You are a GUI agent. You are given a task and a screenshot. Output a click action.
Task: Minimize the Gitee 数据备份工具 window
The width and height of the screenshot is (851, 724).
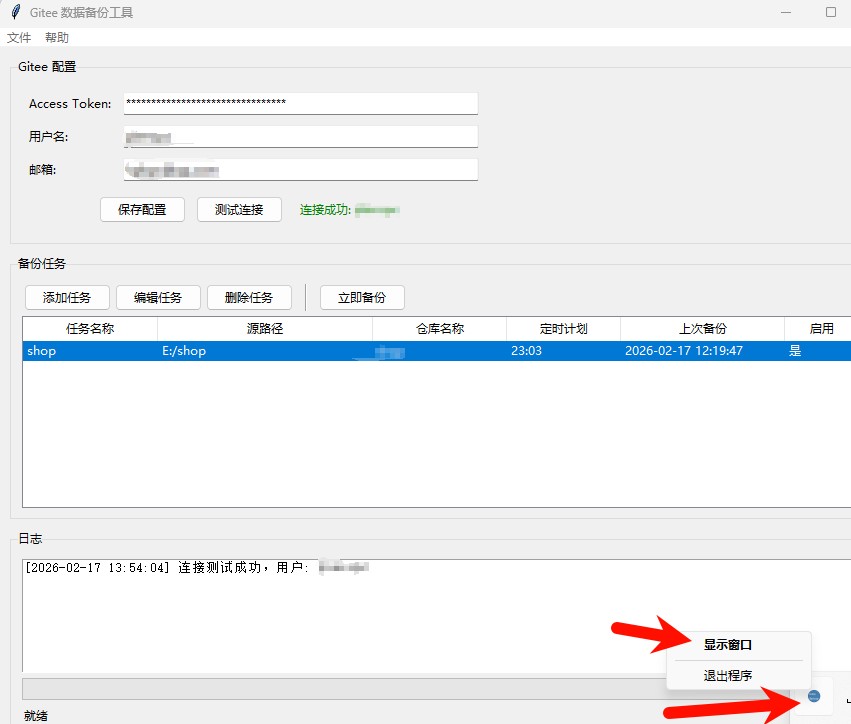click(786, 12)
